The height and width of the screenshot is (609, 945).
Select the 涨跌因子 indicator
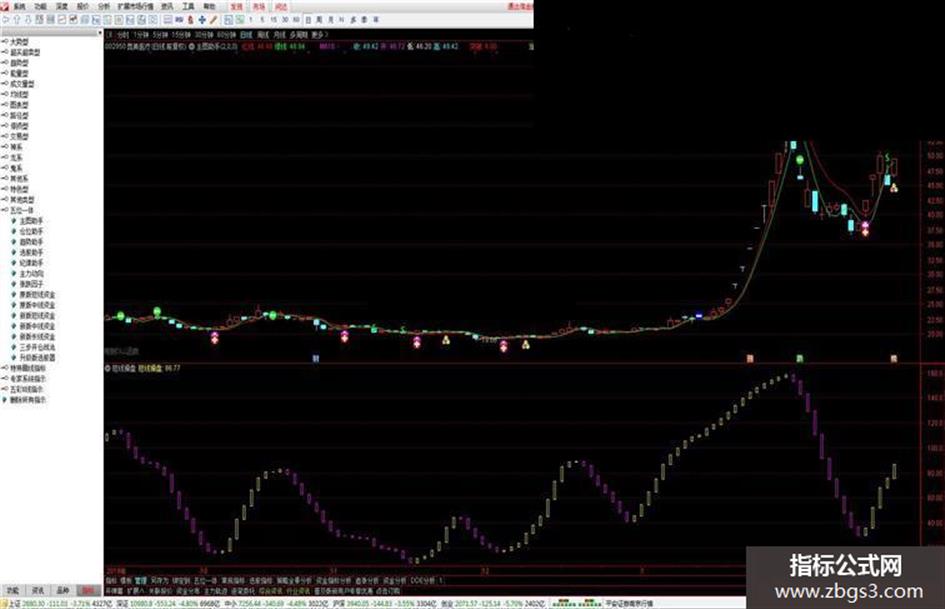[31, 284]
